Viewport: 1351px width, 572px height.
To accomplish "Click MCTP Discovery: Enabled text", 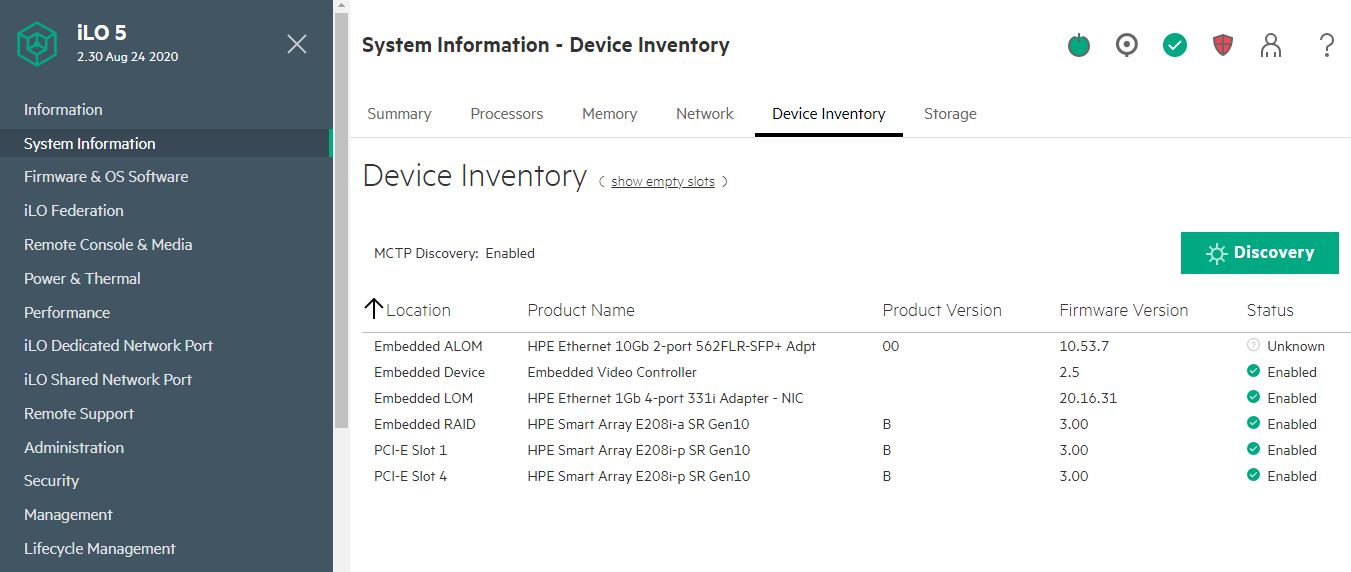I will (x=454, y=253).
